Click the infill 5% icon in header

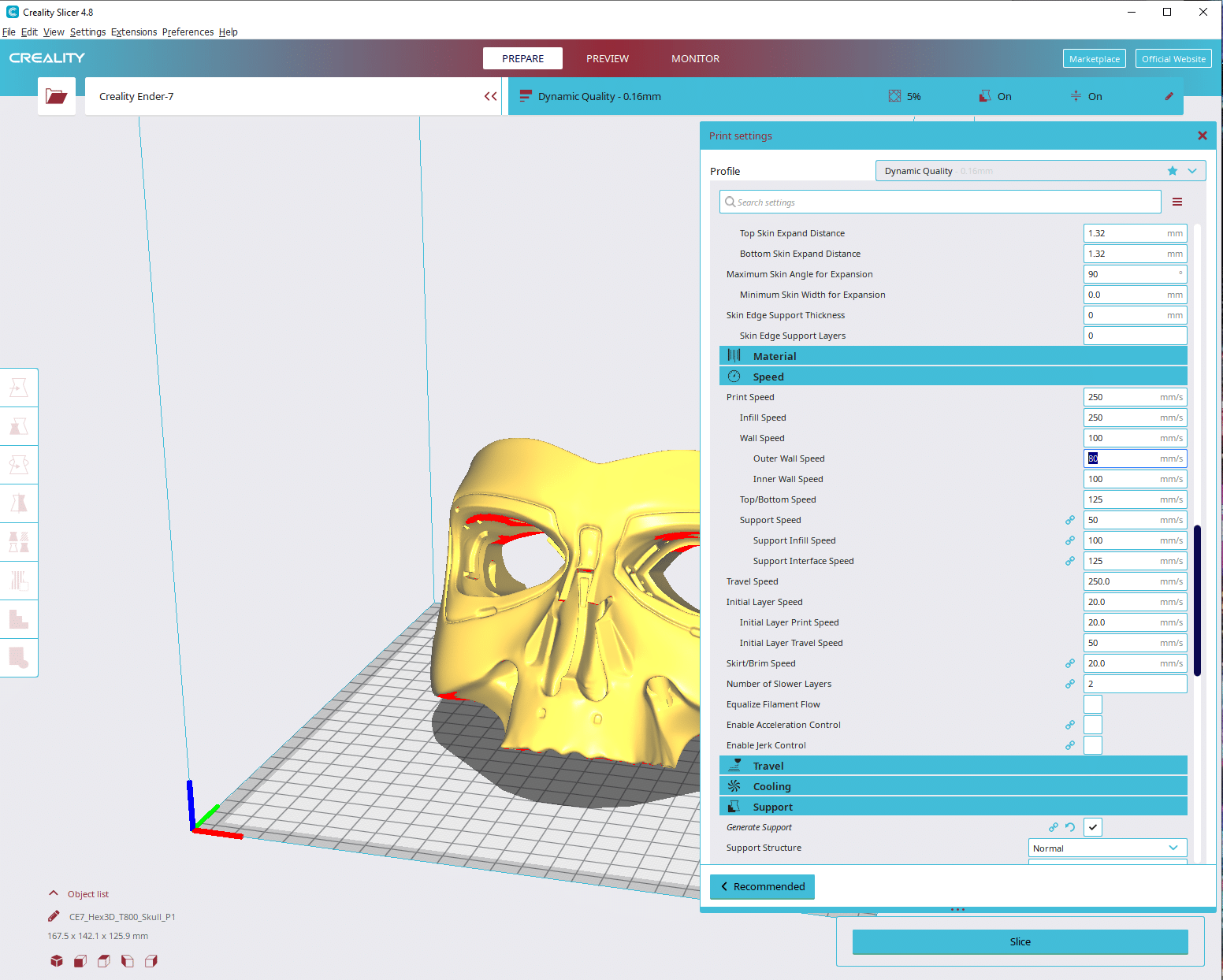pos(894,96)
